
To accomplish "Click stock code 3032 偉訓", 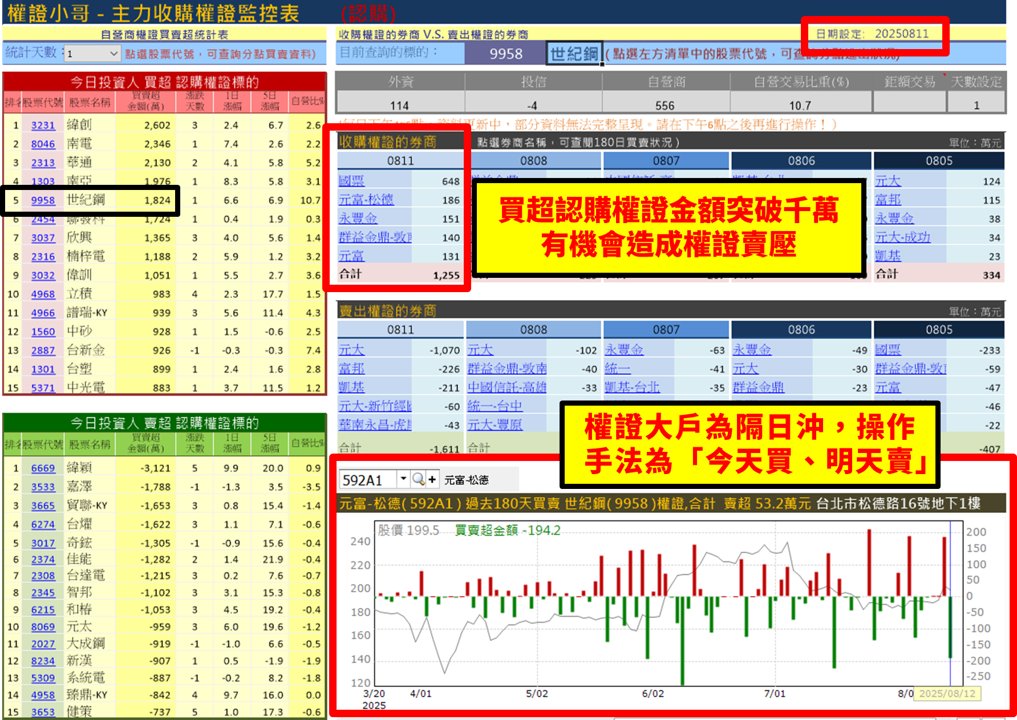I will coord(43,276).
